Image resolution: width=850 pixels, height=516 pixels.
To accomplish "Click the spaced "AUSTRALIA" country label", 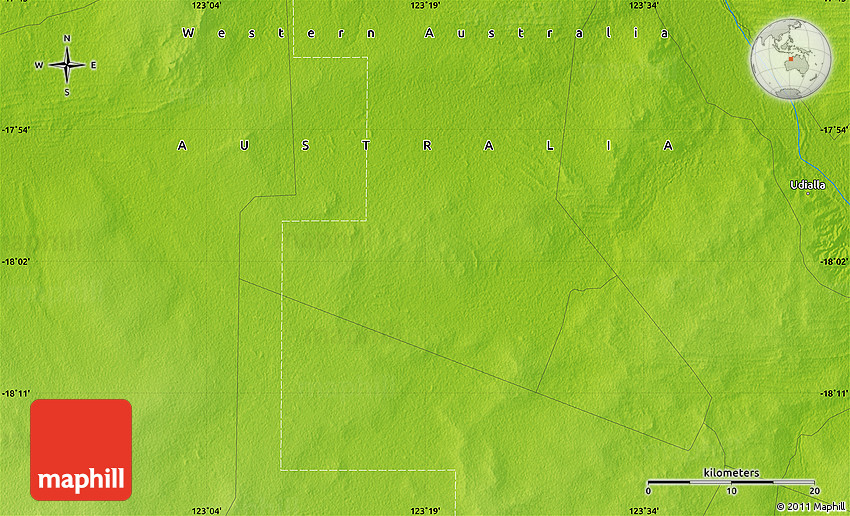I will click(426, 146).
